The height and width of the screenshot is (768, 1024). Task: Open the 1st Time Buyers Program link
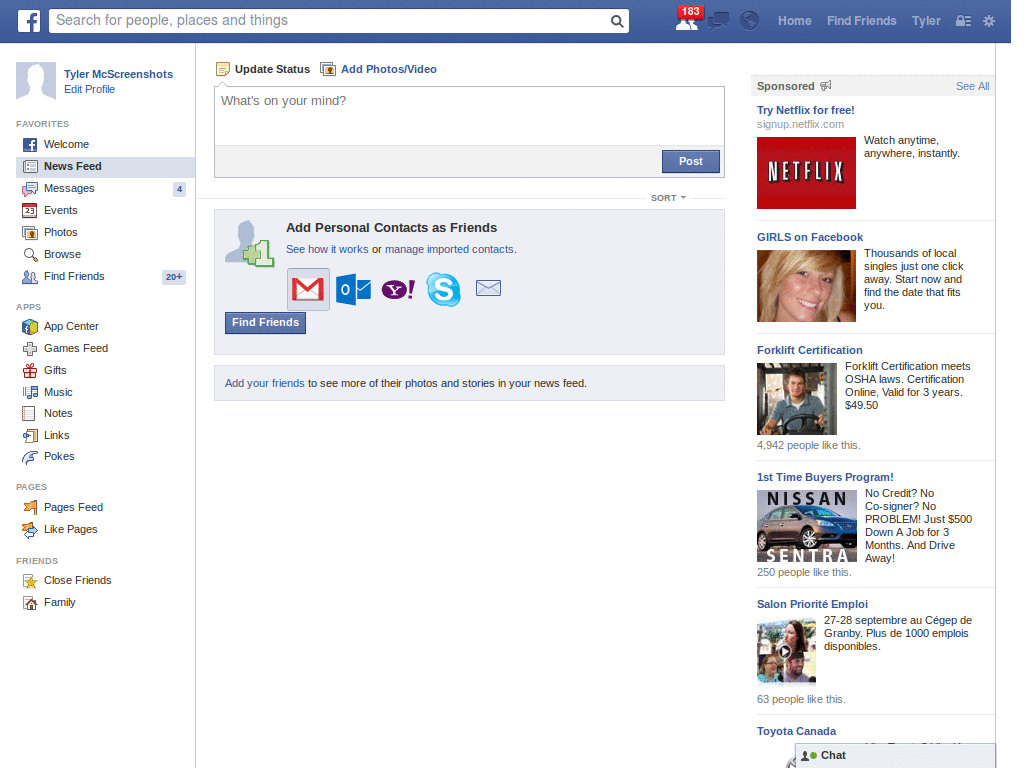pyautogui.click(x=825, y=477)
